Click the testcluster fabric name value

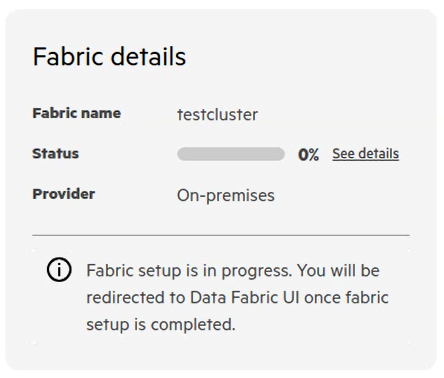tap(217, 115)
